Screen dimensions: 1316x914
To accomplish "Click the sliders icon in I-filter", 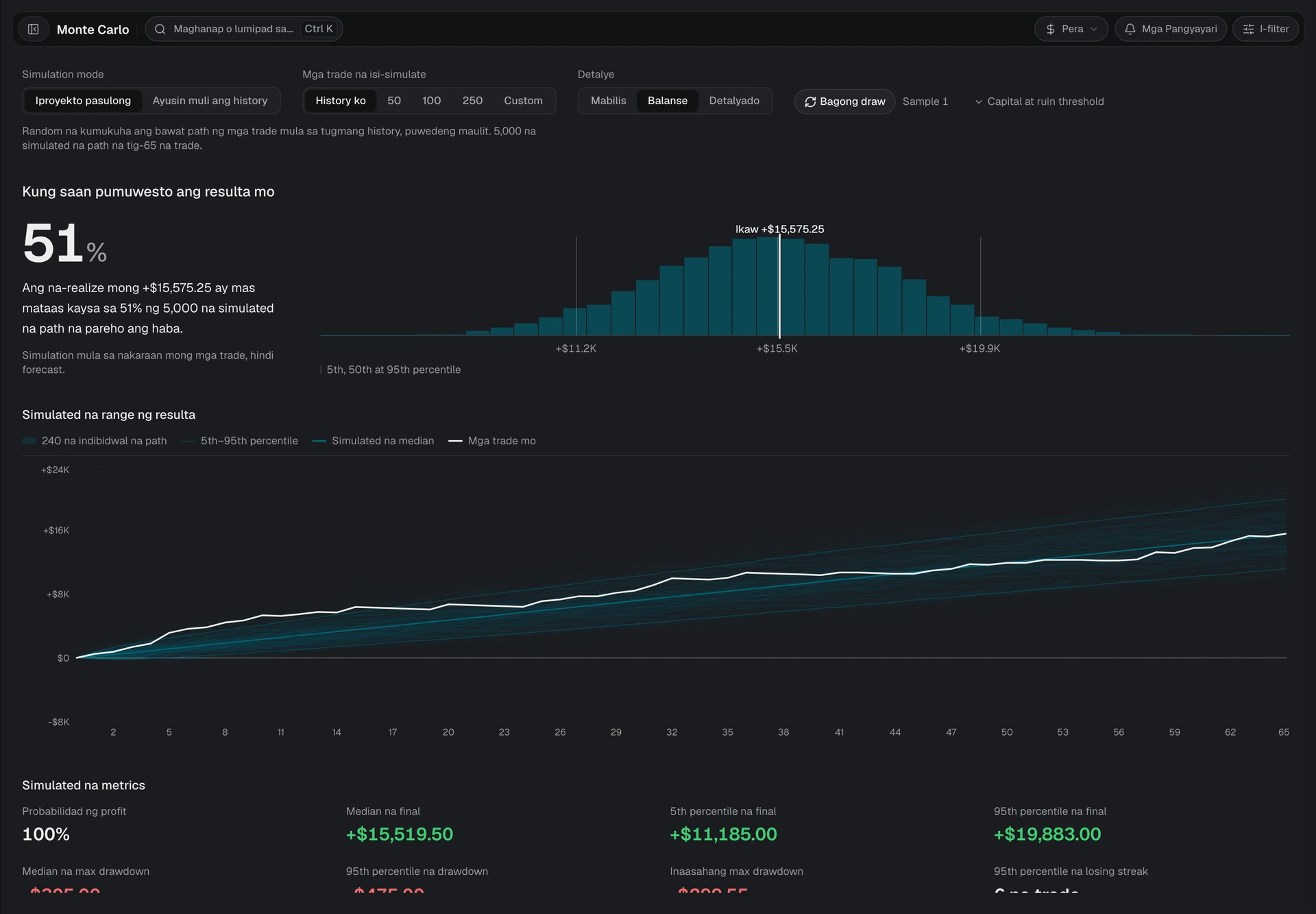I will point(1249,29).
